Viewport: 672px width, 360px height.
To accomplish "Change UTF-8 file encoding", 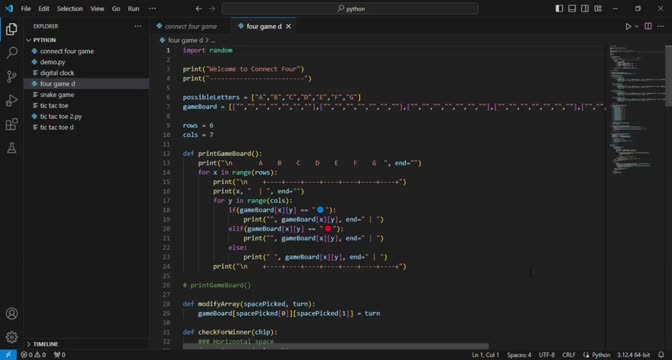I will [x=546, y=355].
